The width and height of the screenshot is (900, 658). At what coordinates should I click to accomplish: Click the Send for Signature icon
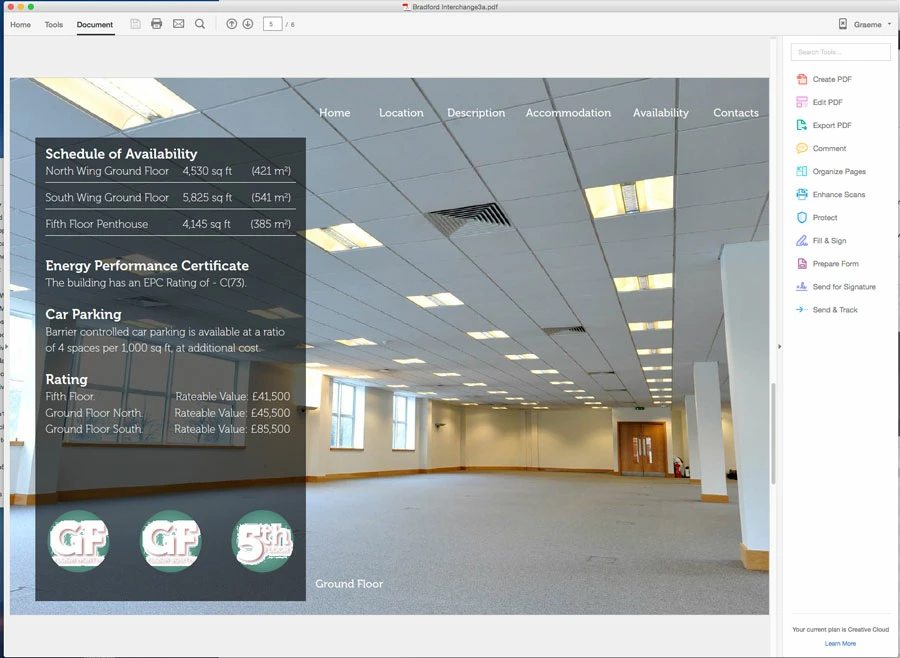pyautogui.click(x=802, y=287)
